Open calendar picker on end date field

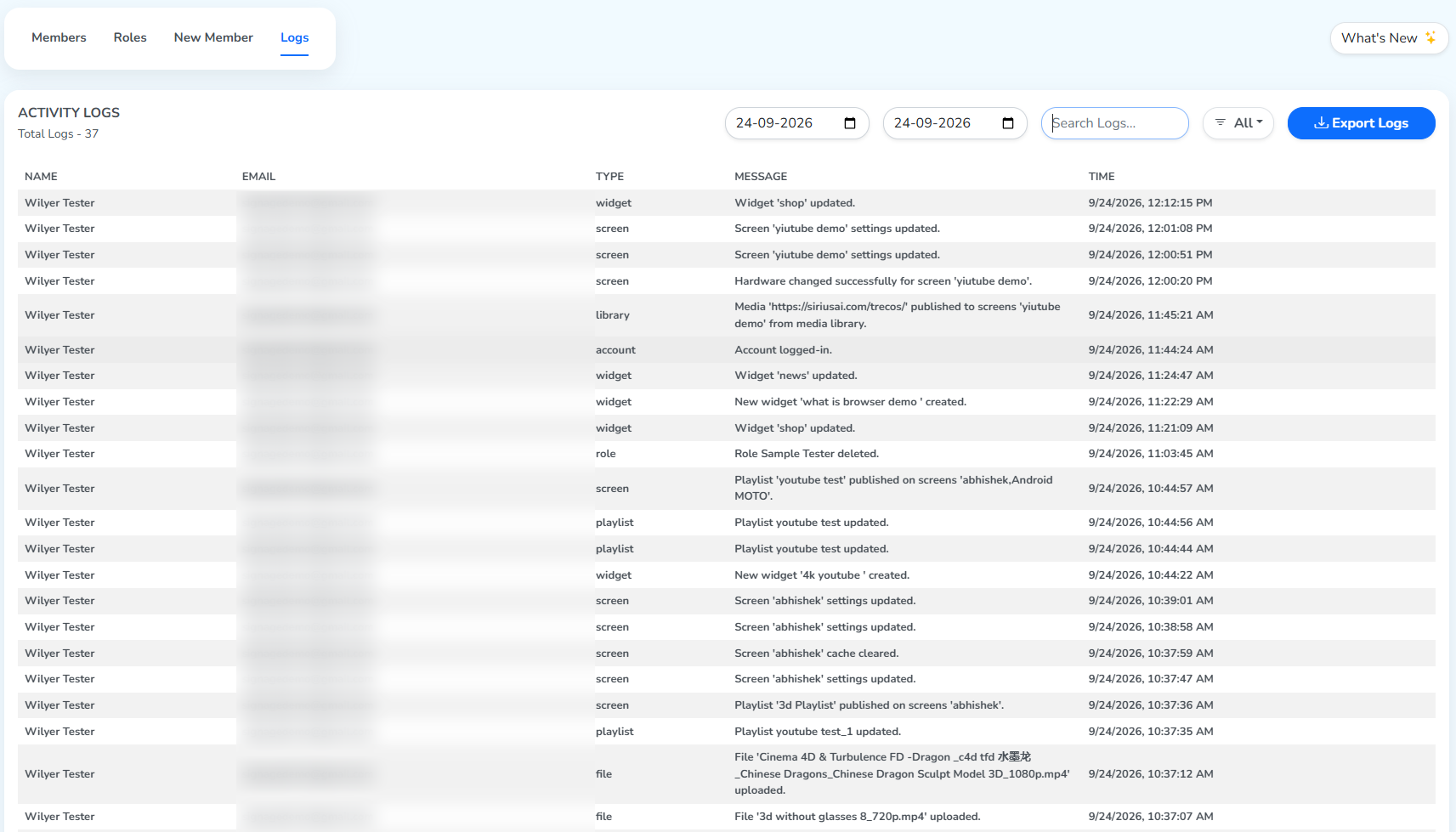(1007, 123)
